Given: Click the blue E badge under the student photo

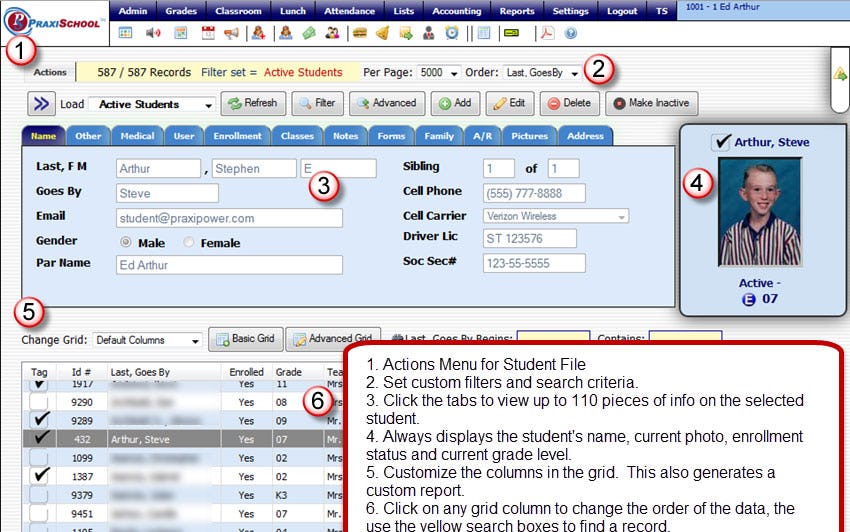Looking at the screenshot, I should [749, 299].
